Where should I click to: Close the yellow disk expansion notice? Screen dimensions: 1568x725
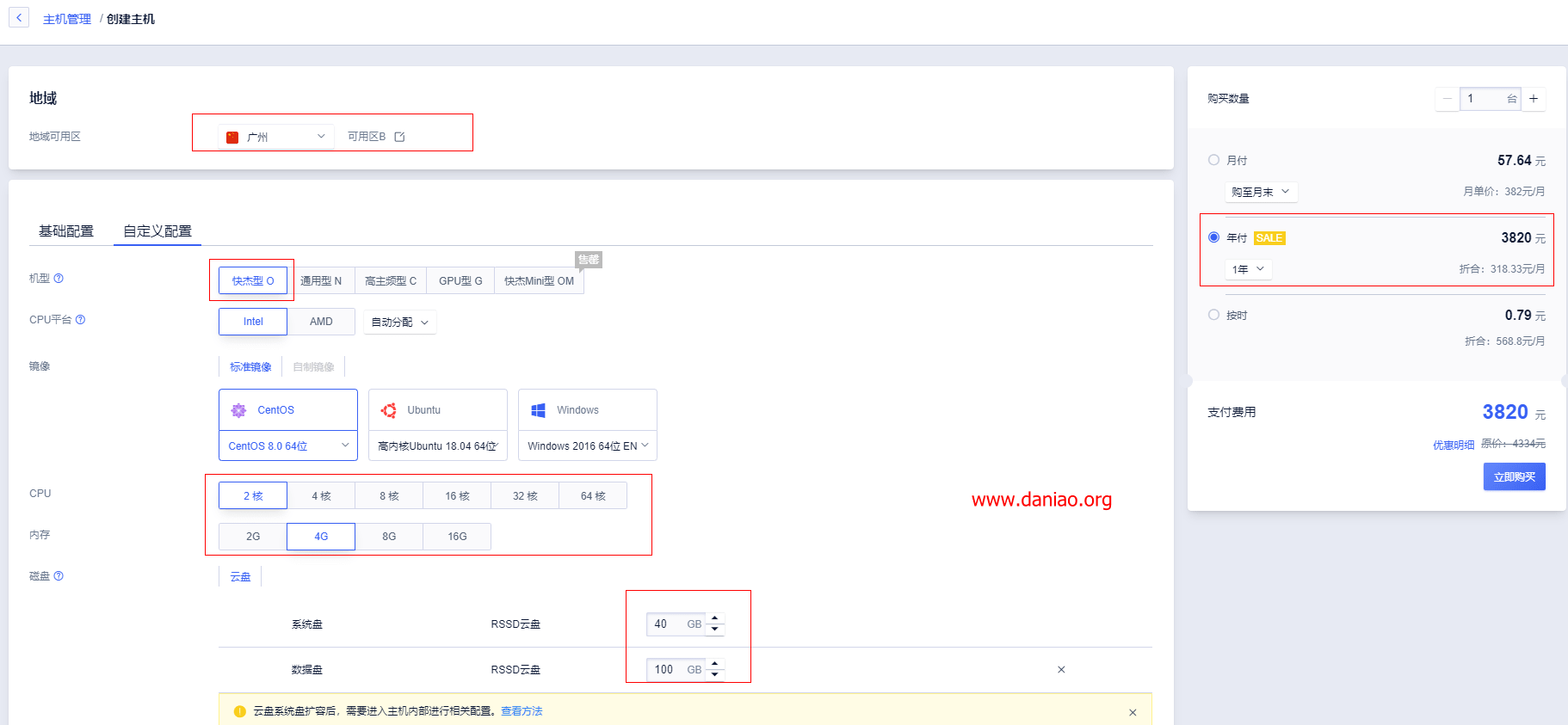pos(1133,712)
